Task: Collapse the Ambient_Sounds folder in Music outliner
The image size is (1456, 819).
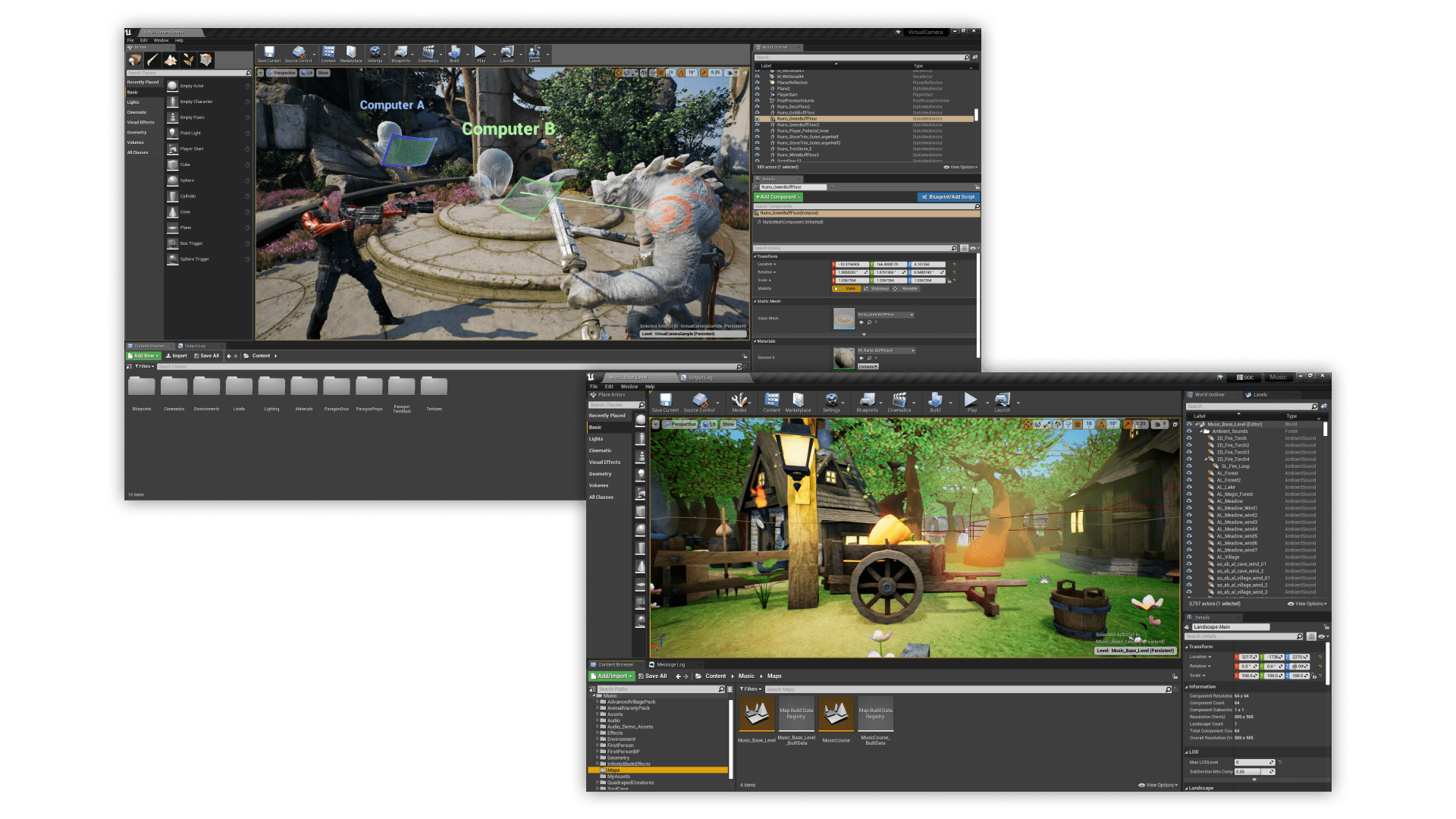Action: (x=1201, y=431)
